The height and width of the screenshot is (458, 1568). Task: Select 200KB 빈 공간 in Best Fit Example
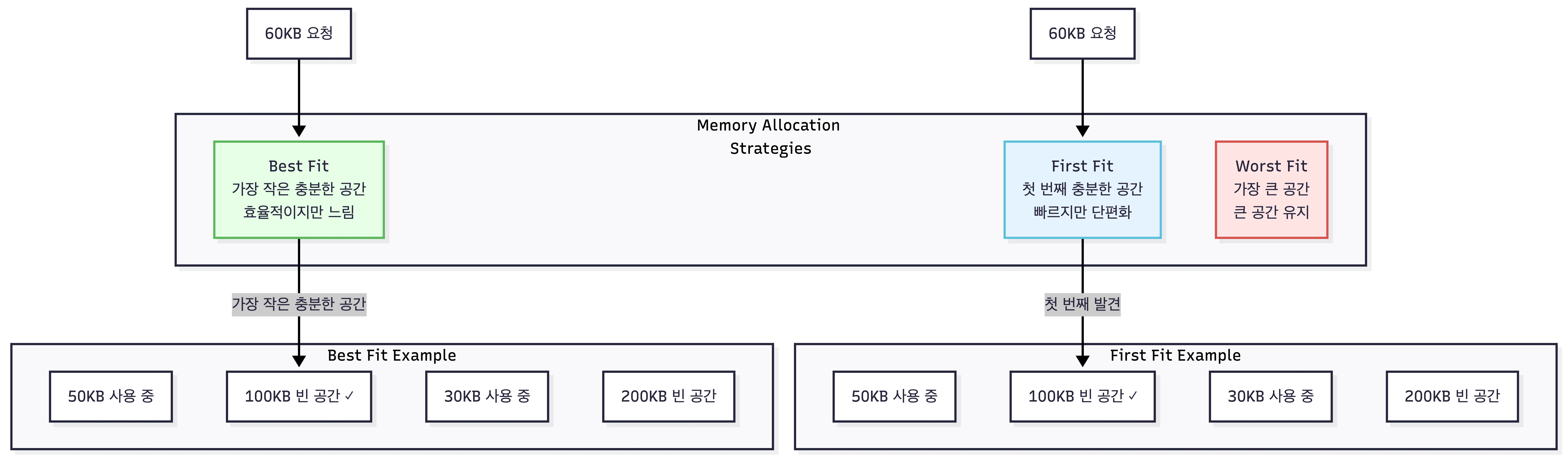(x=668, y=396)
